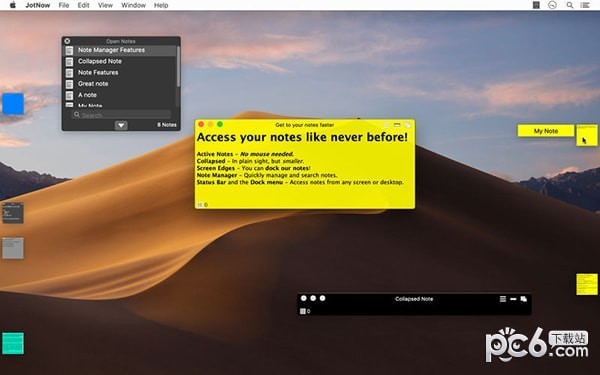
Task: Select Note Features in Open Notes list
Action: click(119, 72)
